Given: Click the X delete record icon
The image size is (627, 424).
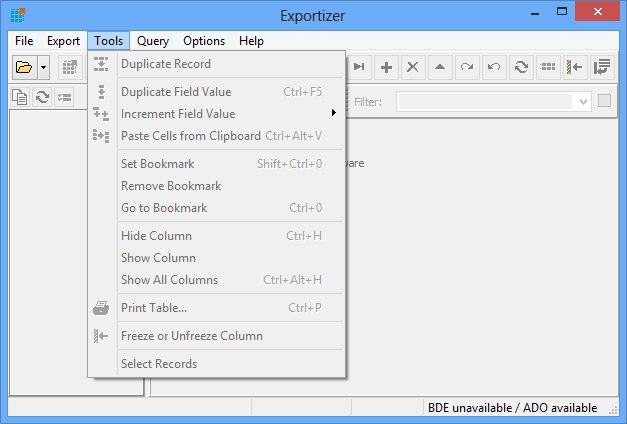Looking at the screenshot, I should 413,67.
